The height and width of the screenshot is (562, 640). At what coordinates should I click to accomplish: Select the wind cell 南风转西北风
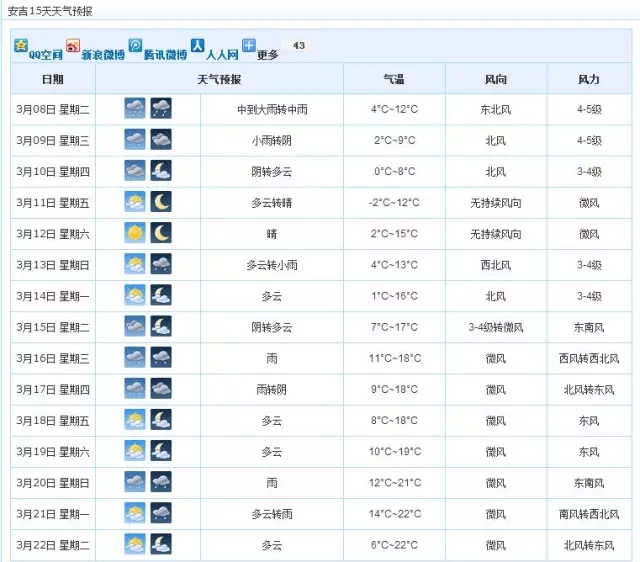pos(589,514)
